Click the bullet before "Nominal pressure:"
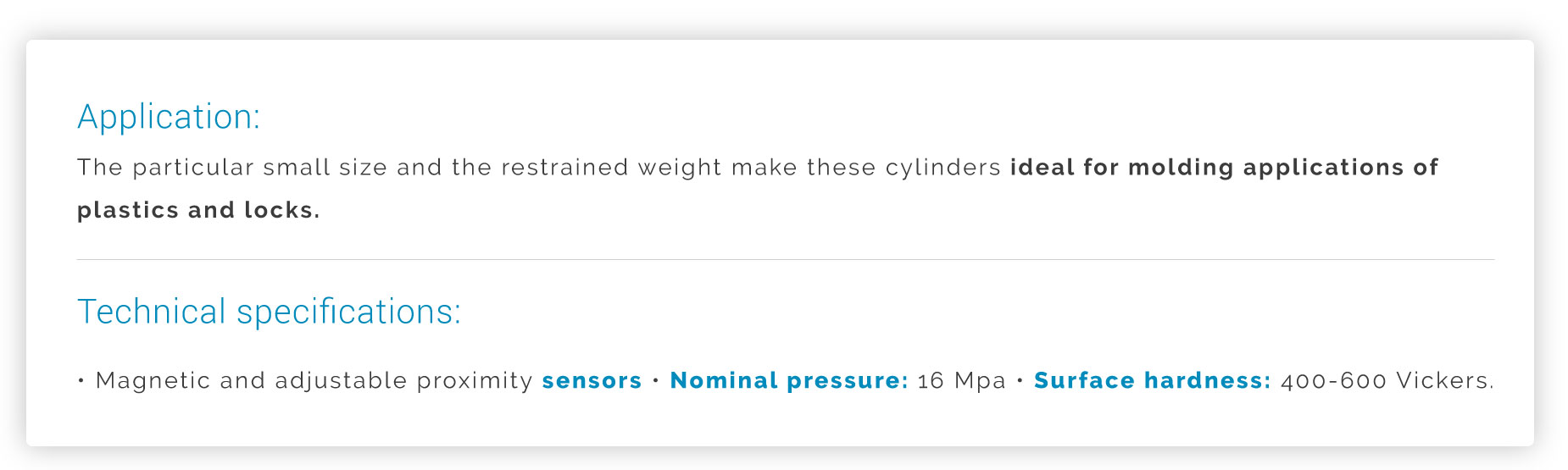Image resolution: width=1568 pixels, height=470 pixels. tap(656, 381)
